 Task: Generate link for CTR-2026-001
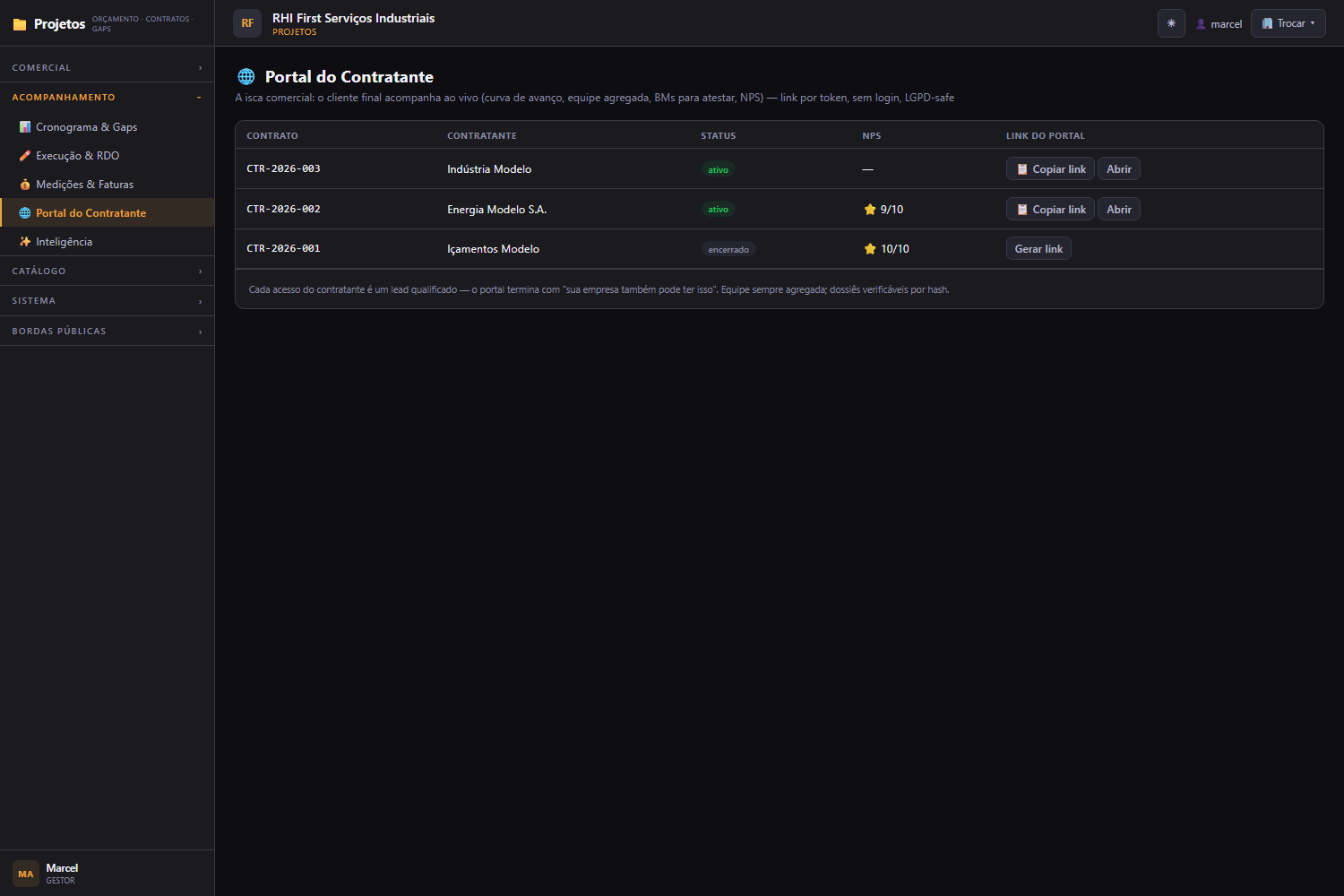coord(1038,249)
